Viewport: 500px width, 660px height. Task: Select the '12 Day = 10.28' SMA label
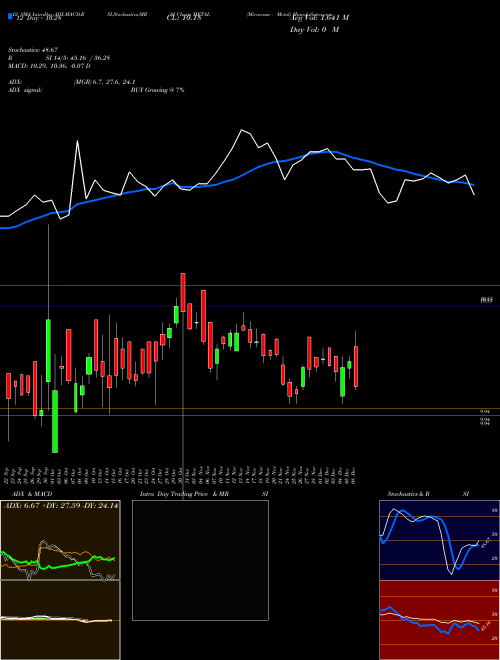[x=39, y=18]
